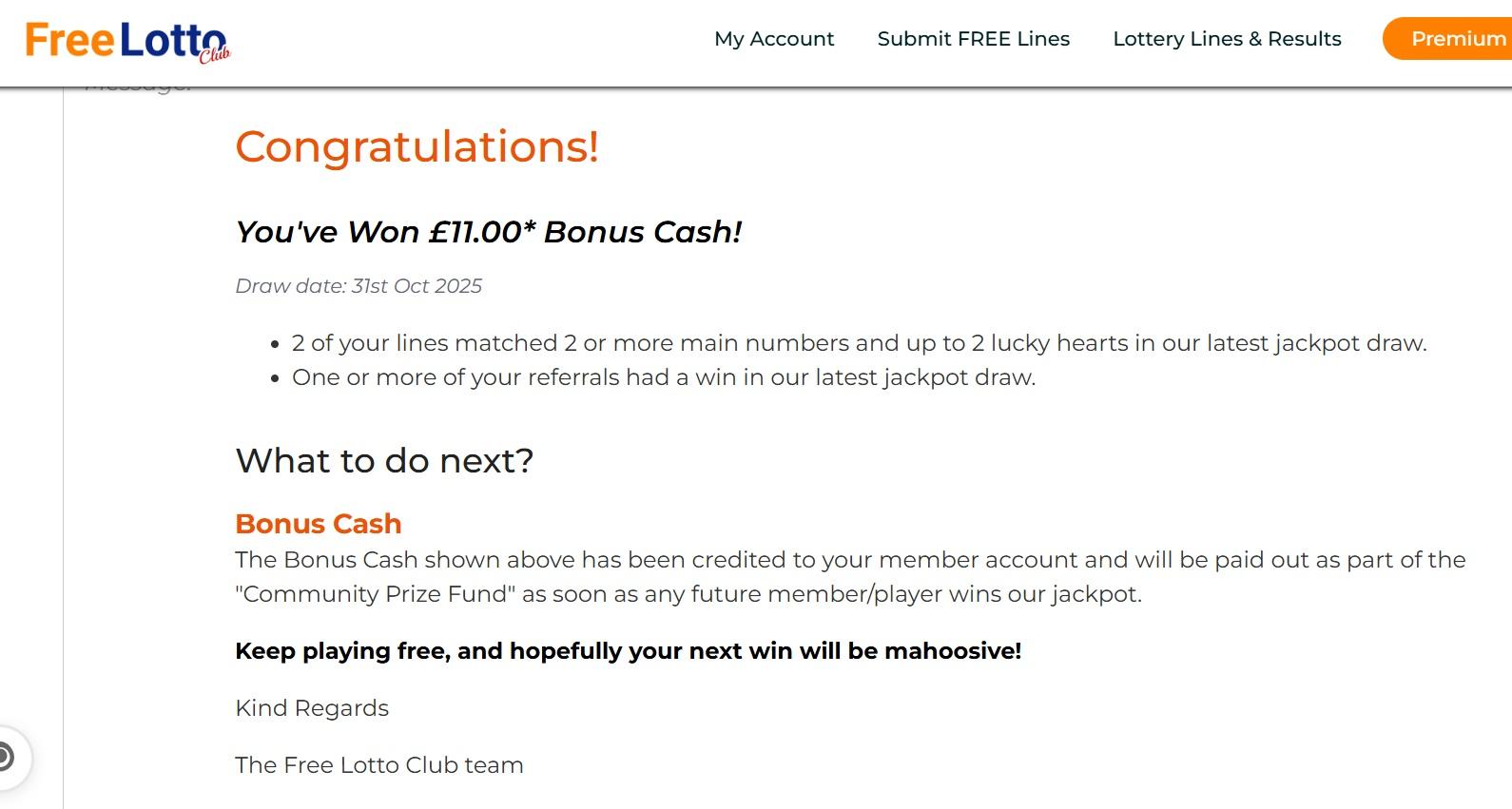Click the orange Bonus Cash subheading
This screenshot has width=1512, height=809.
(x=318, y=524)
